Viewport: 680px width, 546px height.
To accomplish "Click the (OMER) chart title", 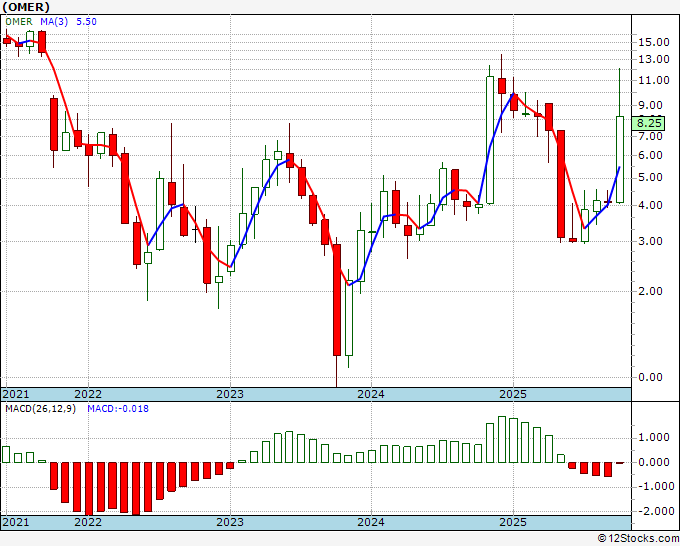I will point(26,7).
